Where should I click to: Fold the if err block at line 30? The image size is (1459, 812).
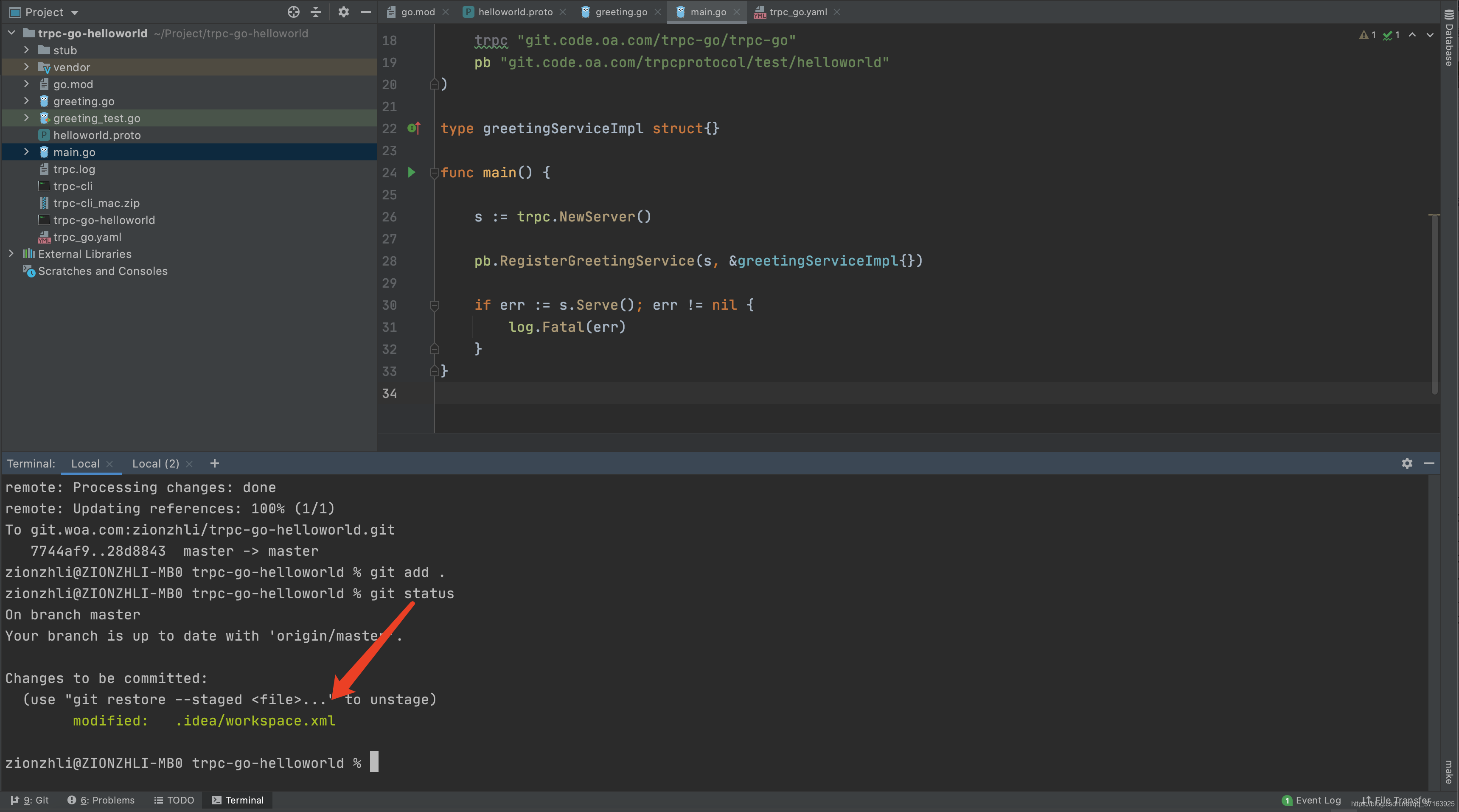click(x=434, y=305)
